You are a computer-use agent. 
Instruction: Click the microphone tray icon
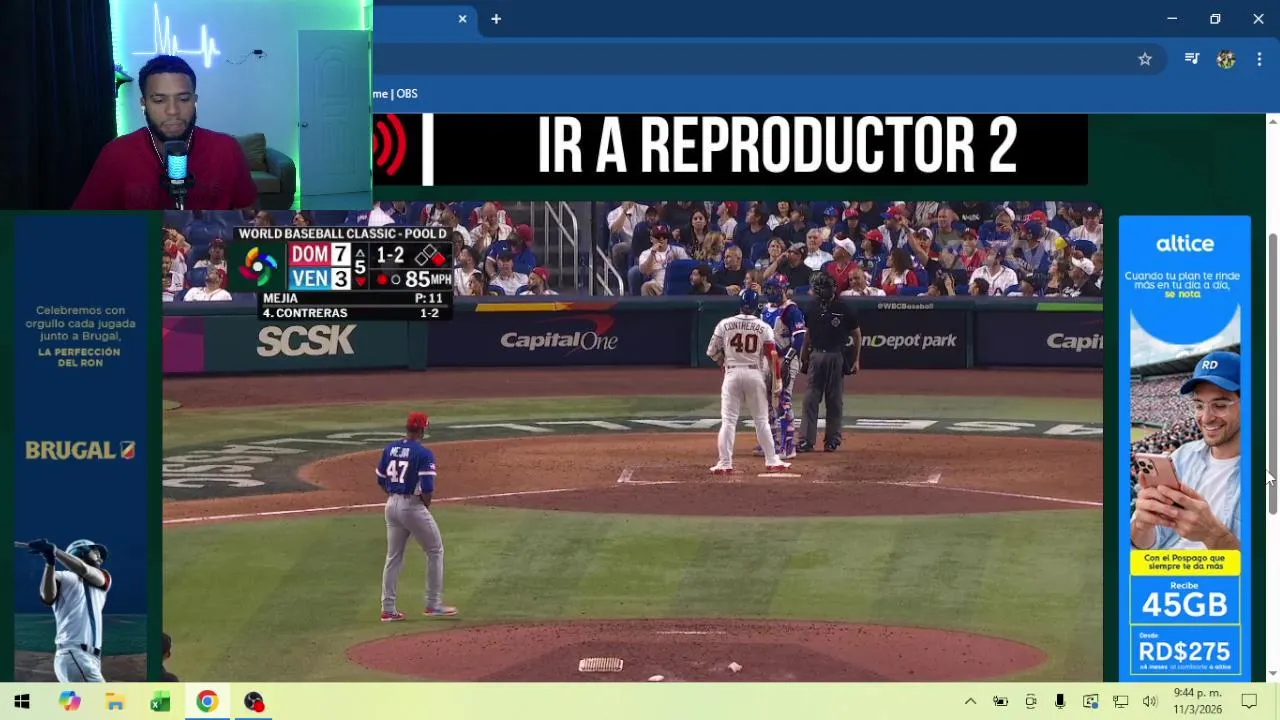pos(1060,702)
